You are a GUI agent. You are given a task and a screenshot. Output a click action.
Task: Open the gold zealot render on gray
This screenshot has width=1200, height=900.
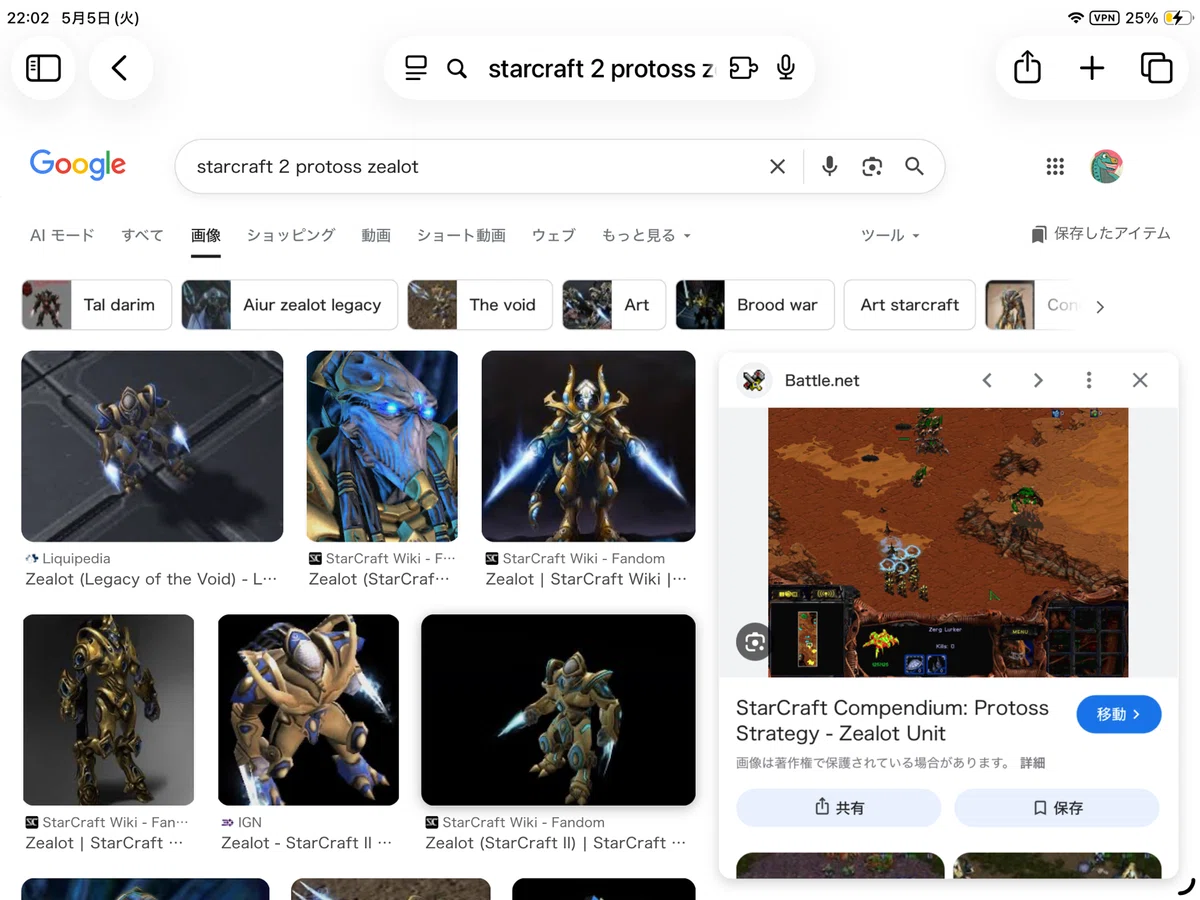click(x=108, y=710)
